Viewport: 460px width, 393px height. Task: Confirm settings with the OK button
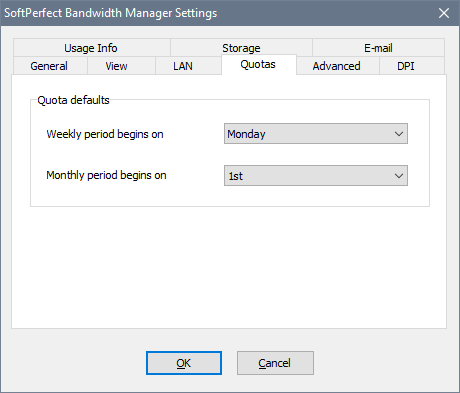[184, 363]
